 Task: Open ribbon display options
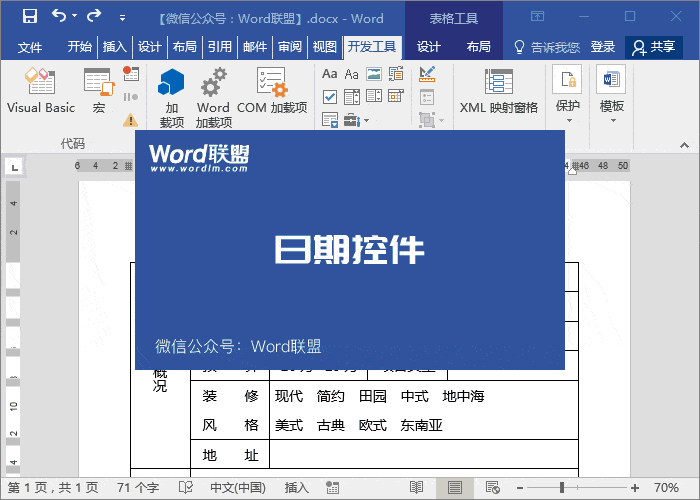[x=538, y=17]
